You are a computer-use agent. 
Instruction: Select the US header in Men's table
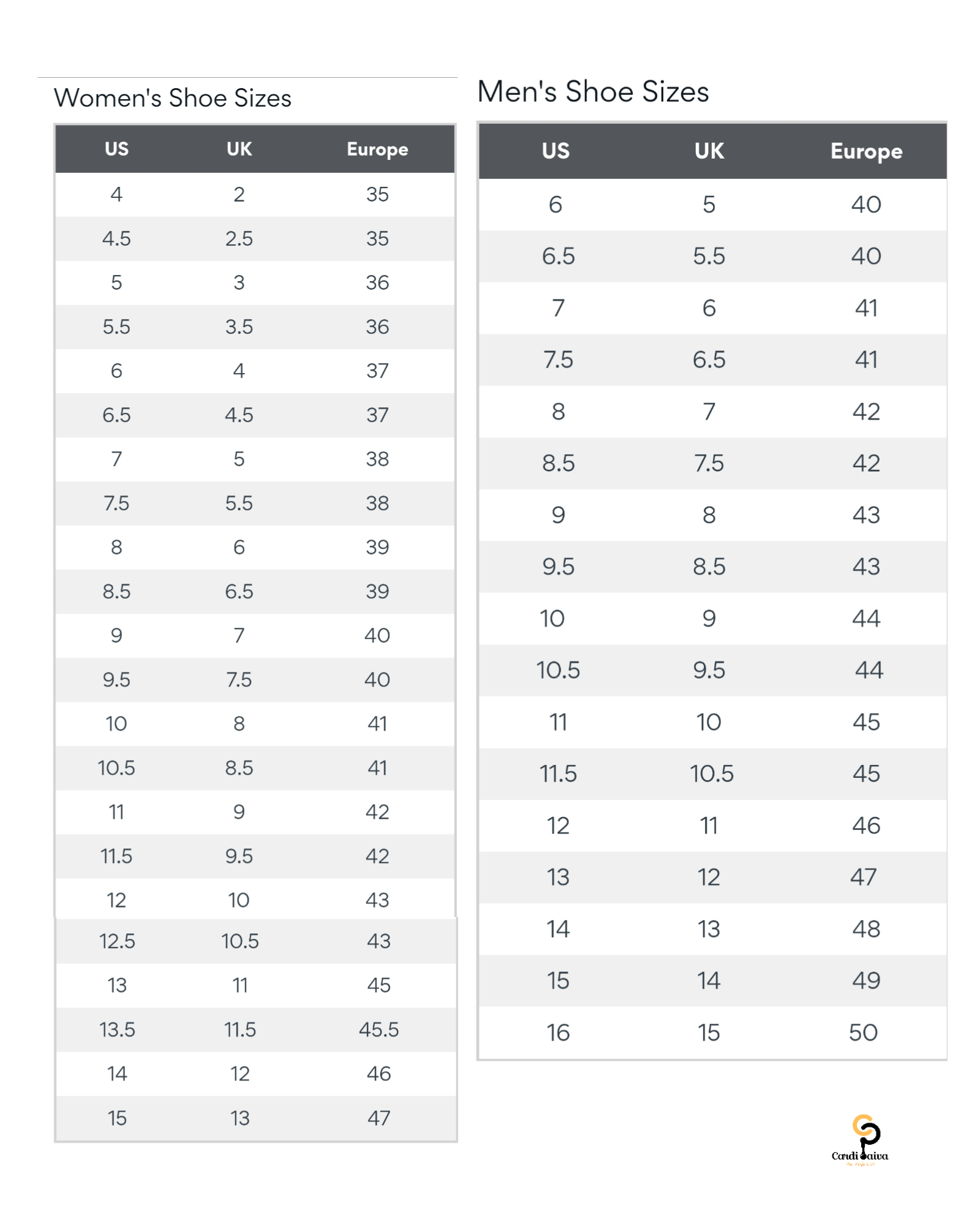(x=556, y=151)
